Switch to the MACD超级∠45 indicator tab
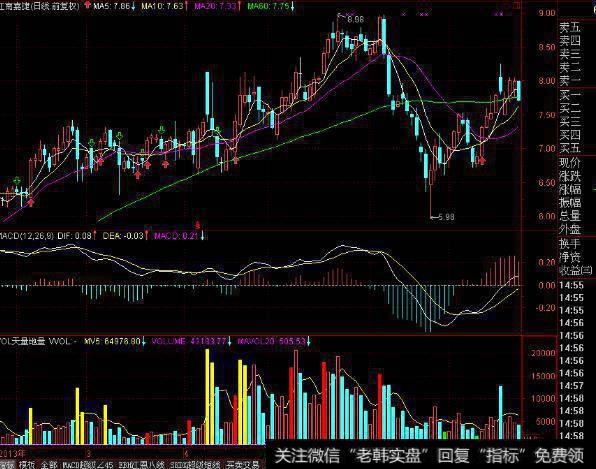This screenshot has width=596, height=469. click(88, 465)
